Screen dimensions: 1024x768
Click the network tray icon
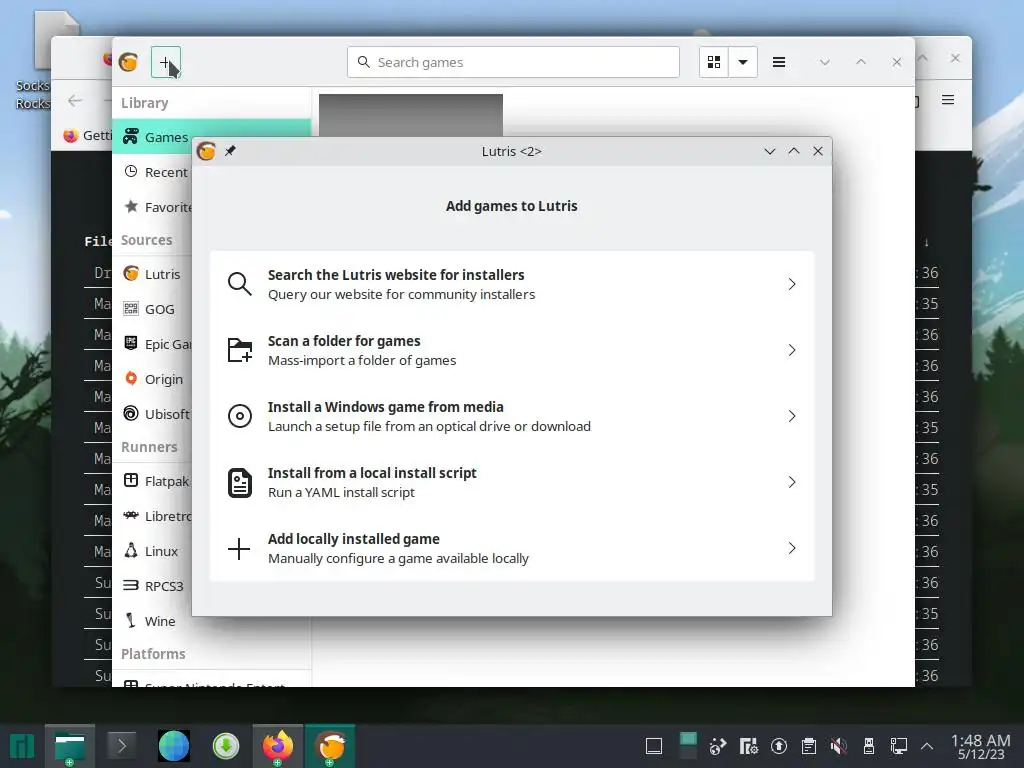pyautogui.click(x=899, y=746)
